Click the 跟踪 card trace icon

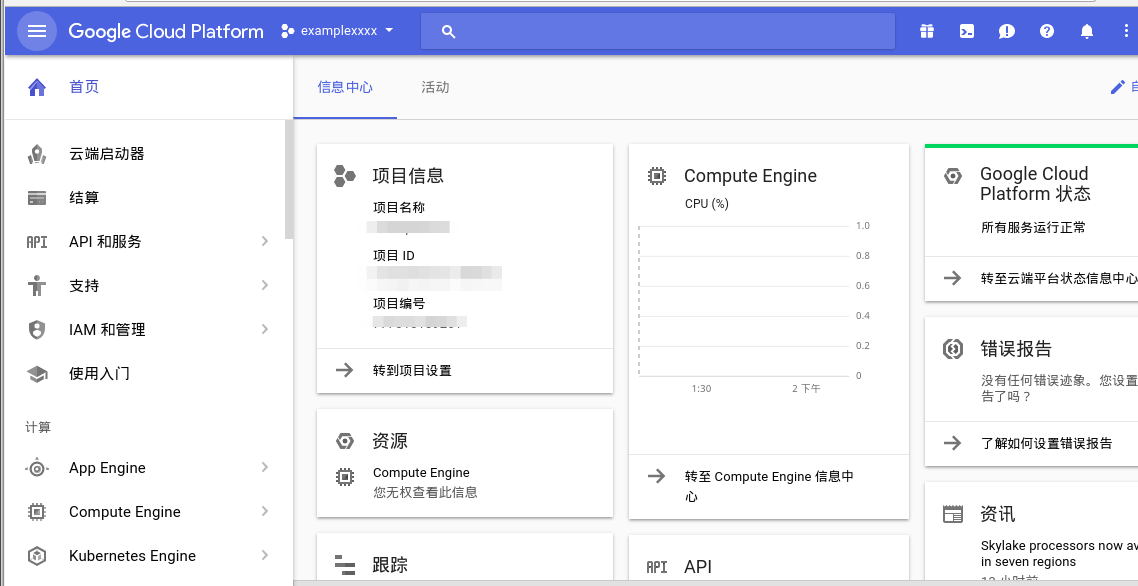[345, 564]
